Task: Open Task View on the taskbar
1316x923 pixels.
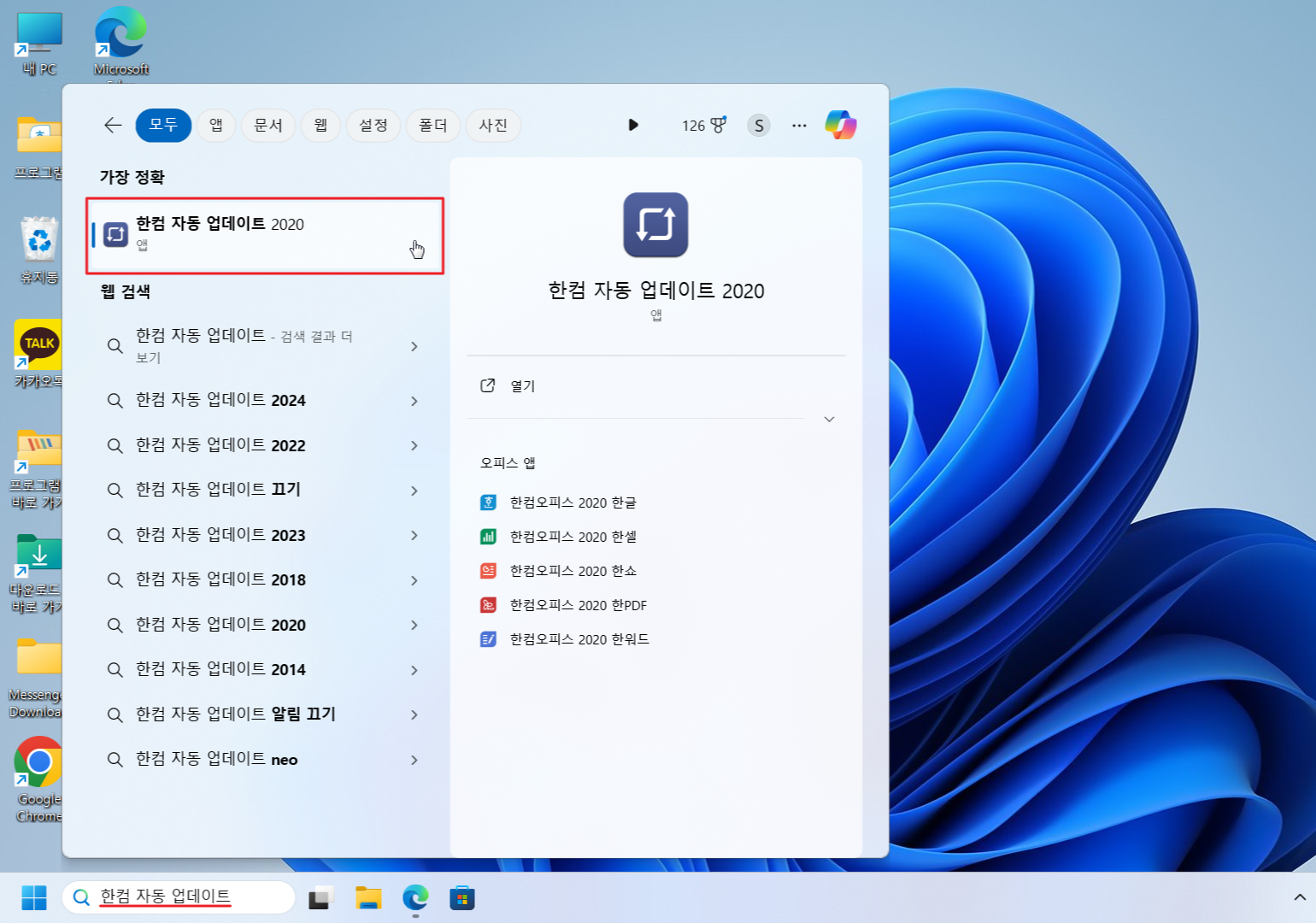Action: (320, 898)
